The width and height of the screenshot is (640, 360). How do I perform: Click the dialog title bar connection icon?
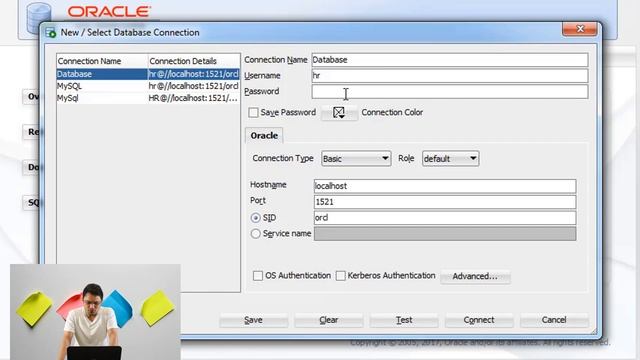(x=51, y=33)
